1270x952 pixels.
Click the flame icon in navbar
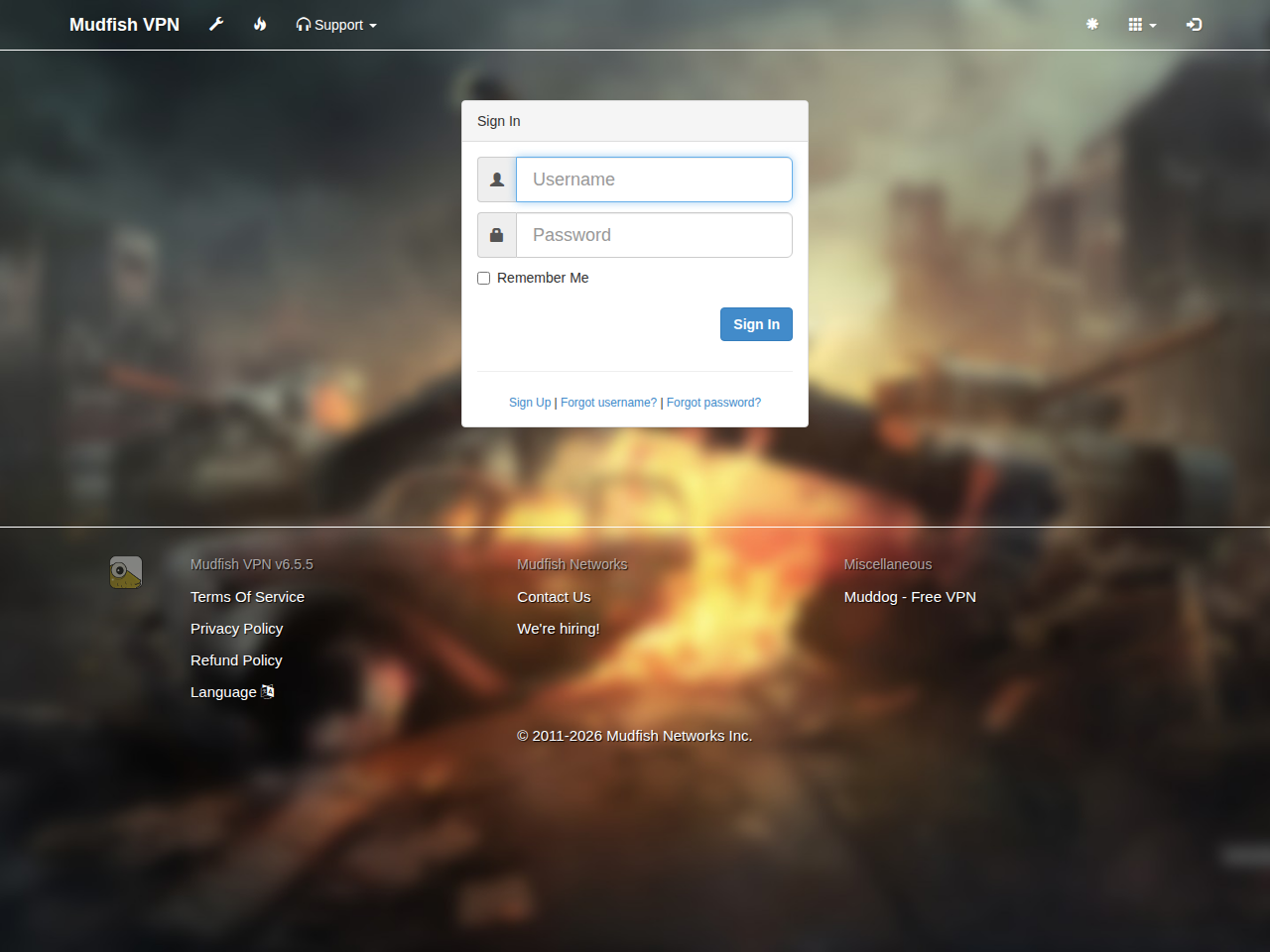(x=260, y=24)
